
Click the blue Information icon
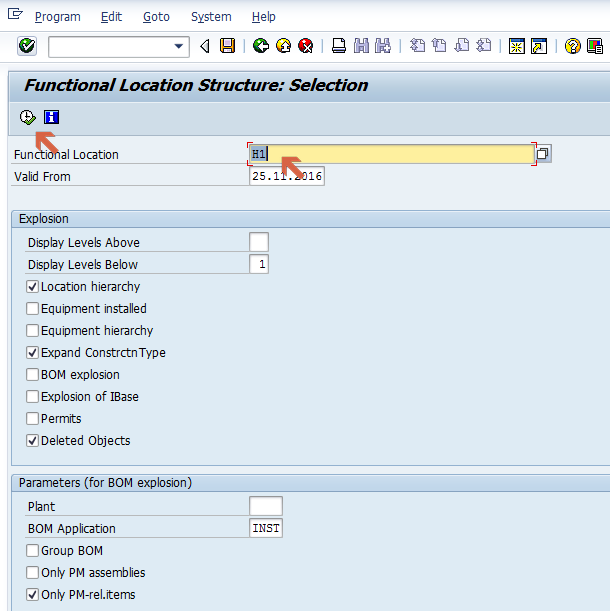51,117
